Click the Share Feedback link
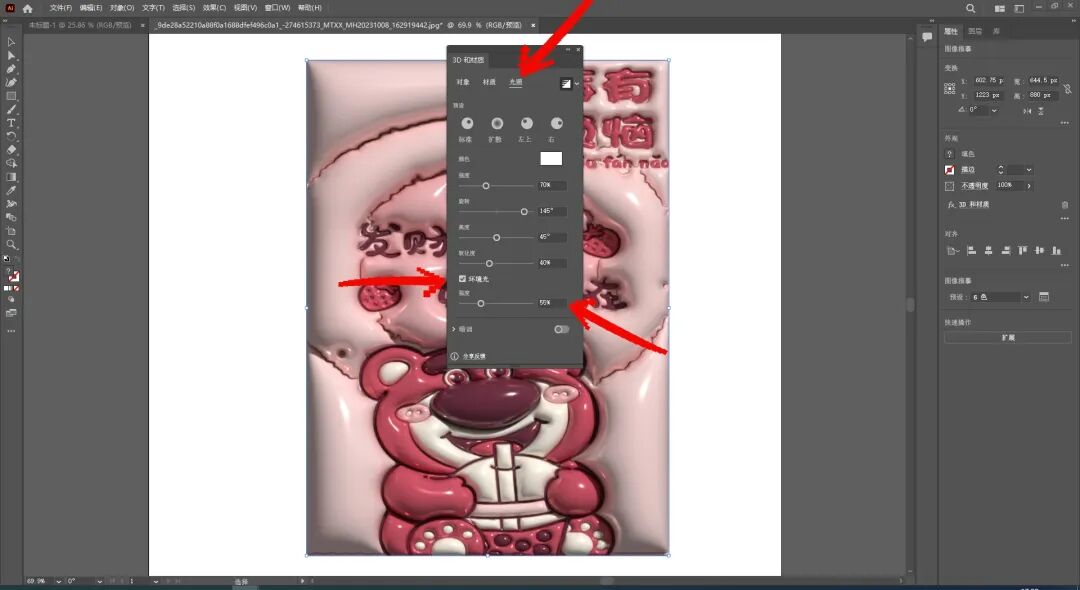The height and width of the screenshot is (590, 1080). (x=474, y=357)
